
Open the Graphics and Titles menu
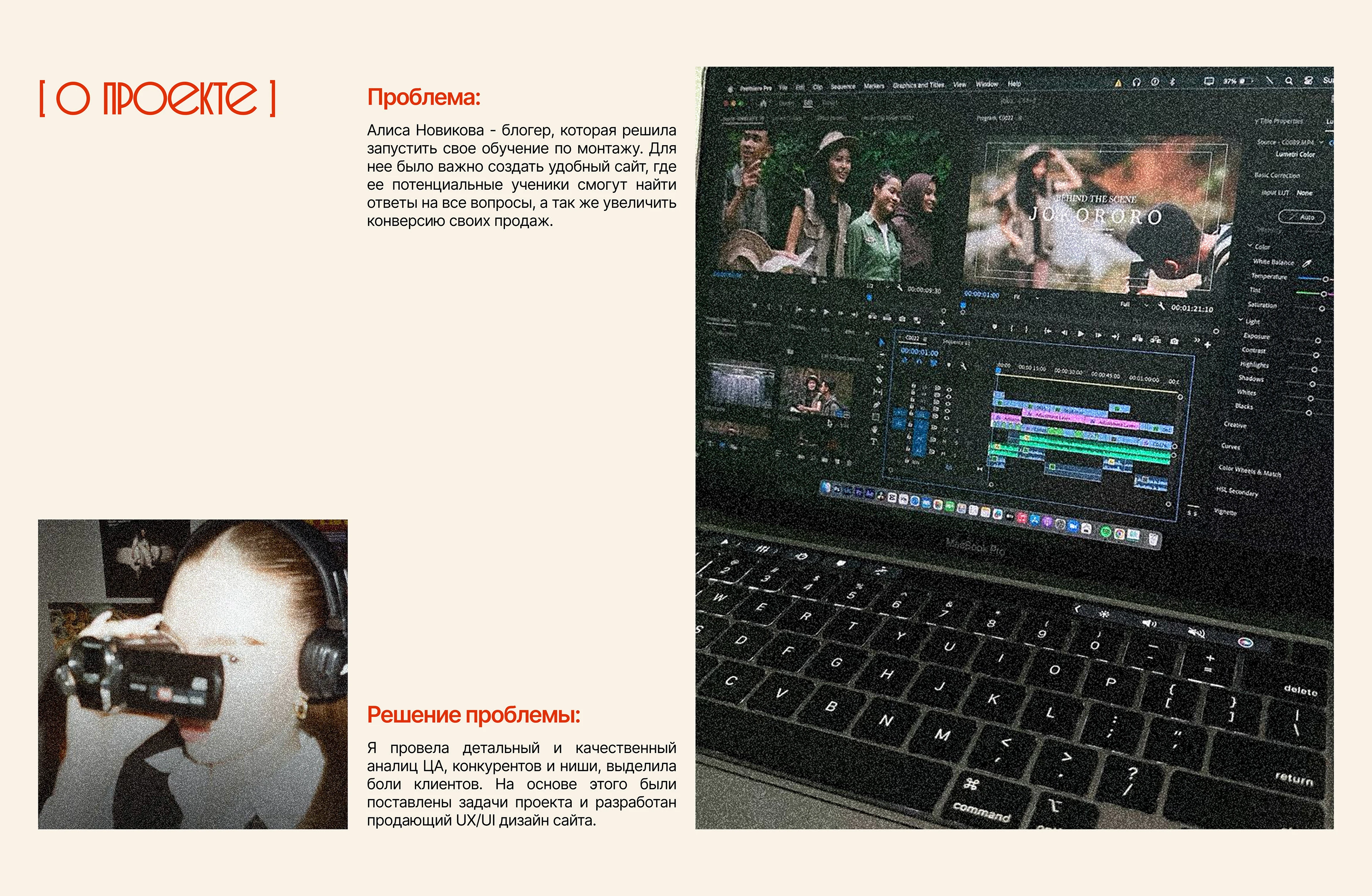pyautogui.click(x=918, y=85)
